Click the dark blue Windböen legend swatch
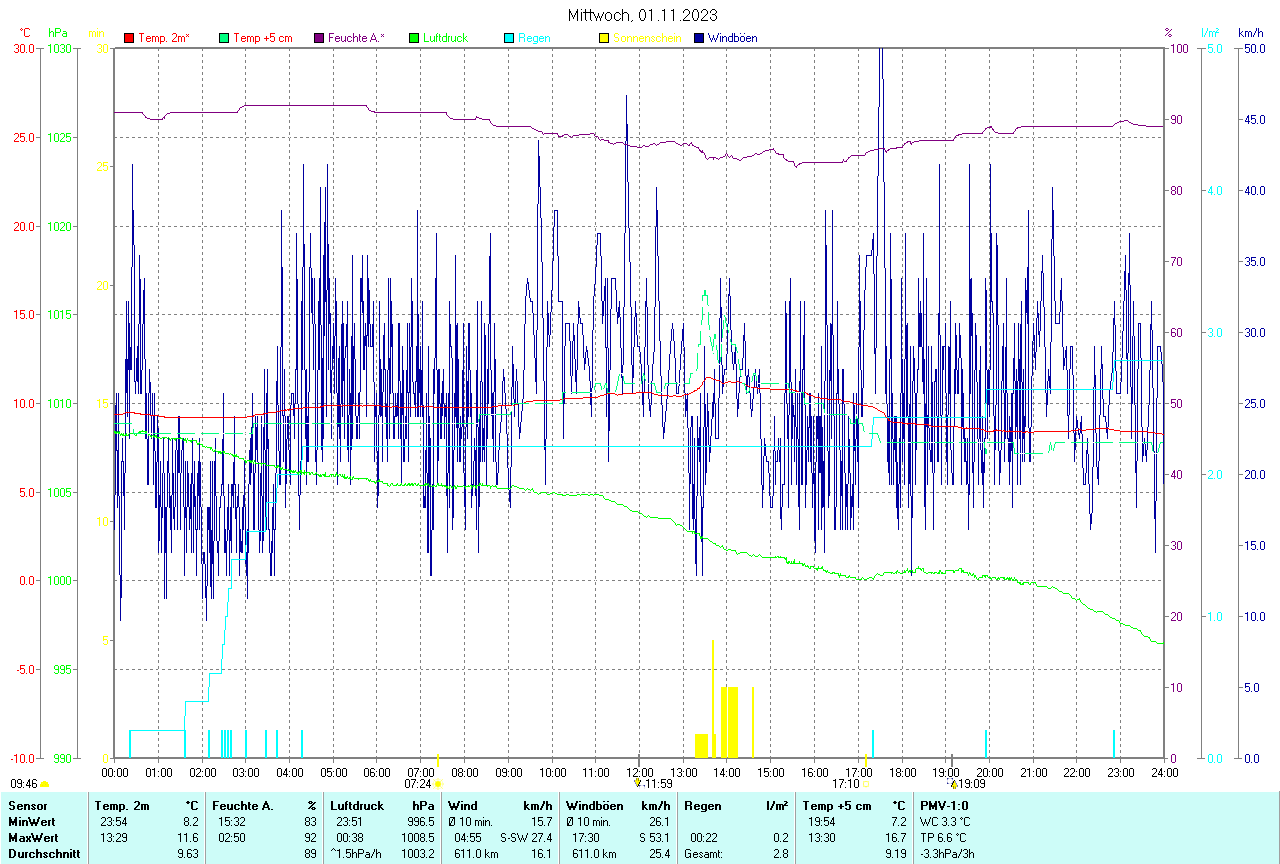The height and width of the screenshot is (864, 1280). 699,38
